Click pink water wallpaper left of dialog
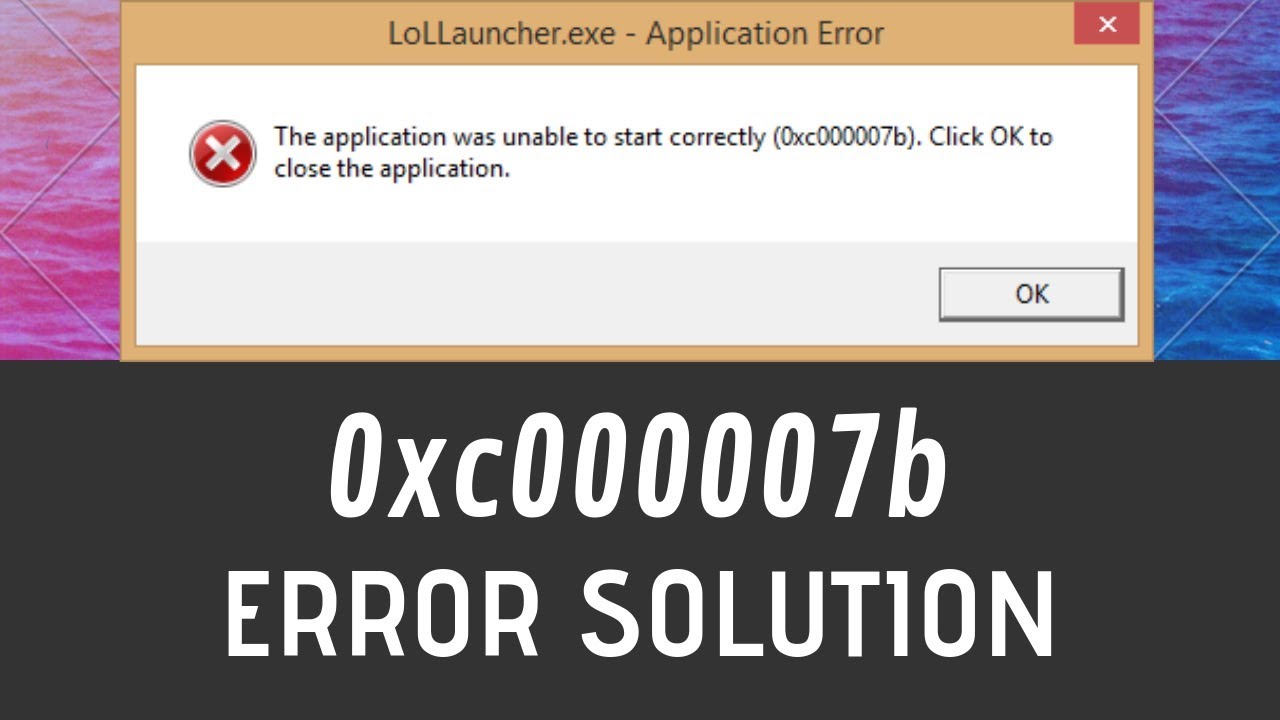 (x=60, y=180)
